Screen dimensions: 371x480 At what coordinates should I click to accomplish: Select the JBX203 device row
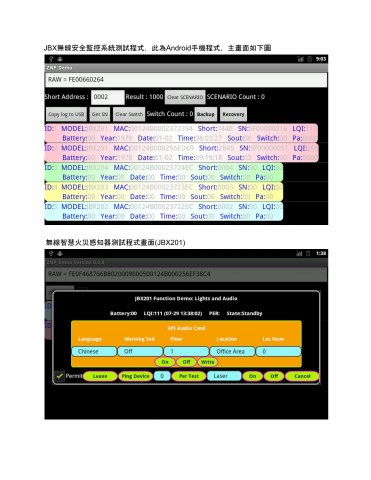pos(164,192)
